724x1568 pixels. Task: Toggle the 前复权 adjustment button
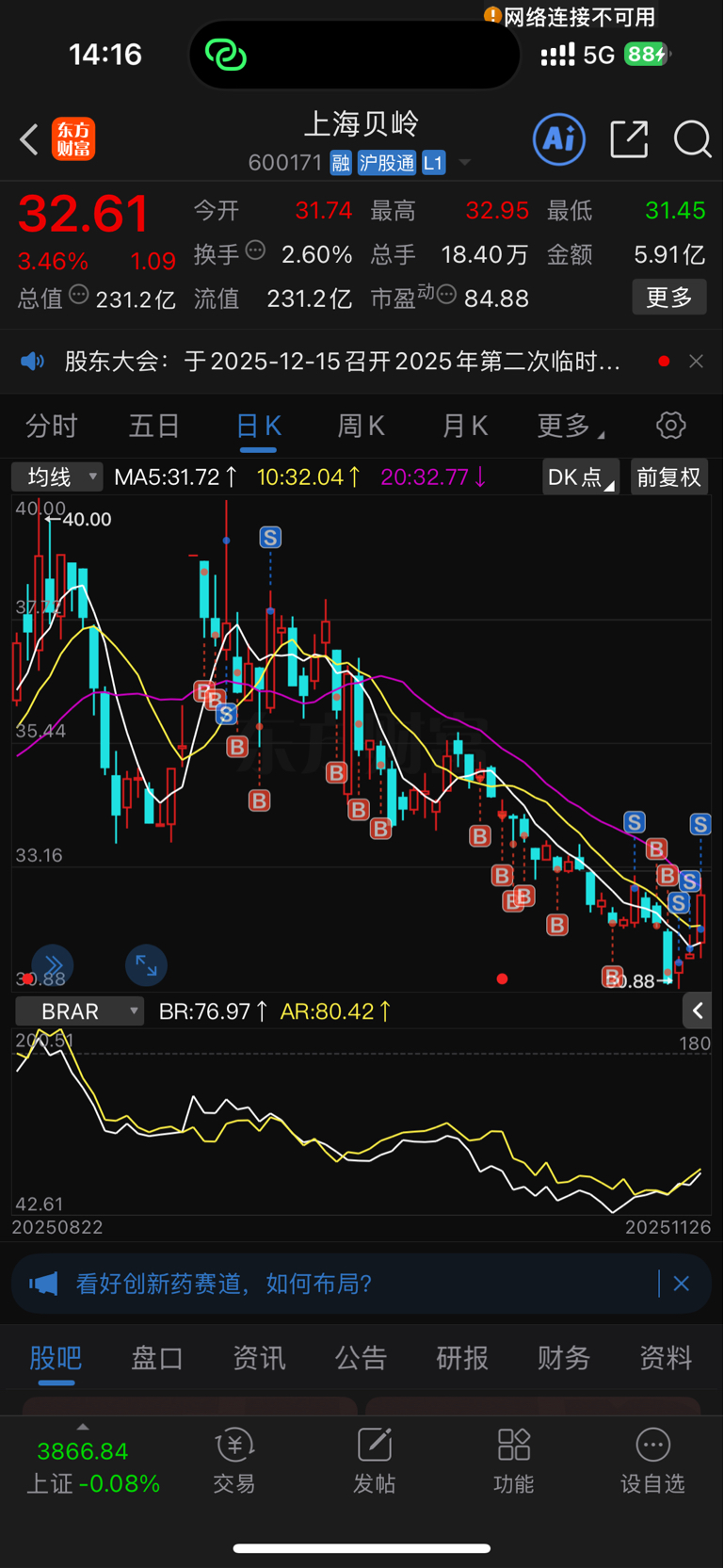coord(668,477)
